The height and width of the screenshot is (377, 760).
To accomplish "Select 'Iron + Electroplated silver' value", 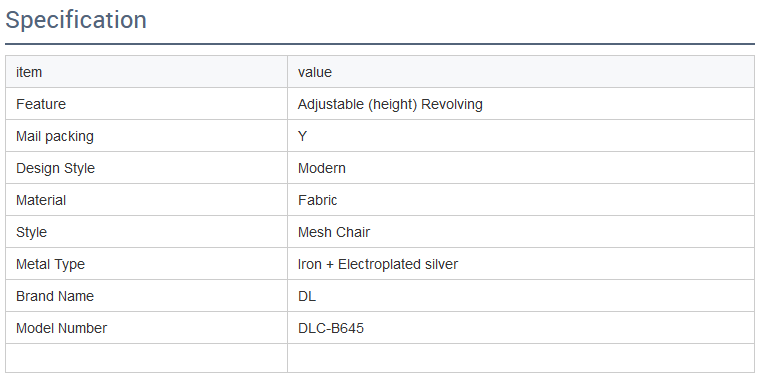I will point(378,264).
